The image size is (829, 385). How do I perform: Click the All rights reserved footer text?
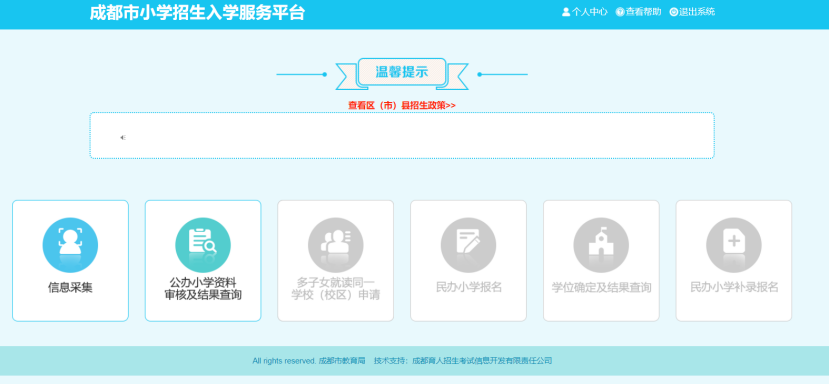tap(284, 361)
